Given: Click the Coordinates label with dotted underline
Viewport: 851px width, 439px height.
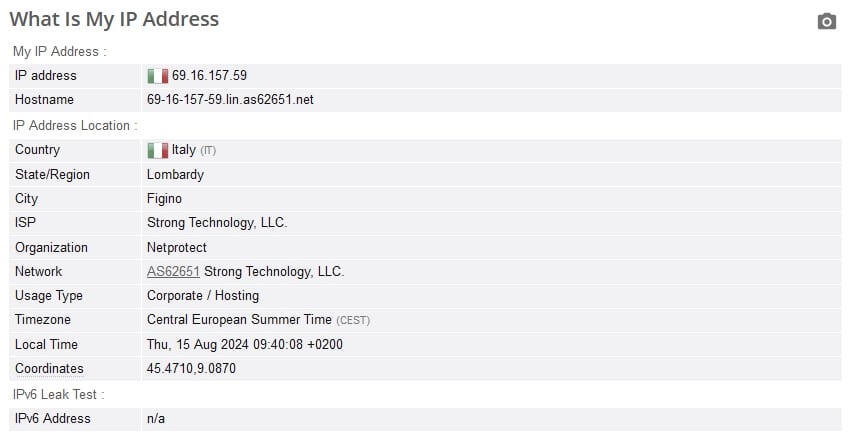Looking at the screenshot, I should (49, 368).
